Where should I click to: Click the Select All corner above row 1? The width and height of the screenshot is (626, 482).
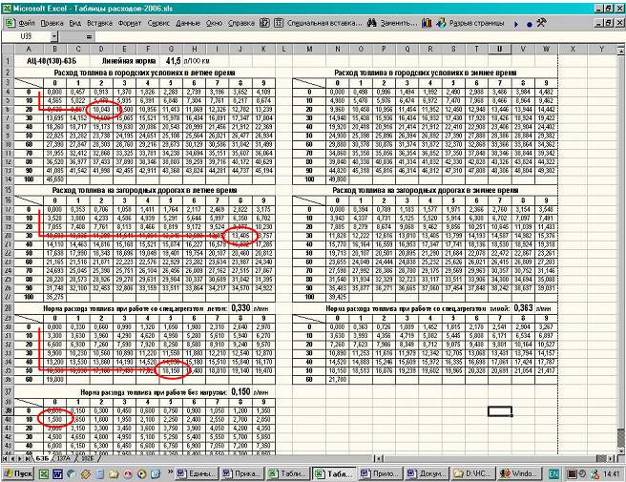click(8, 48)
